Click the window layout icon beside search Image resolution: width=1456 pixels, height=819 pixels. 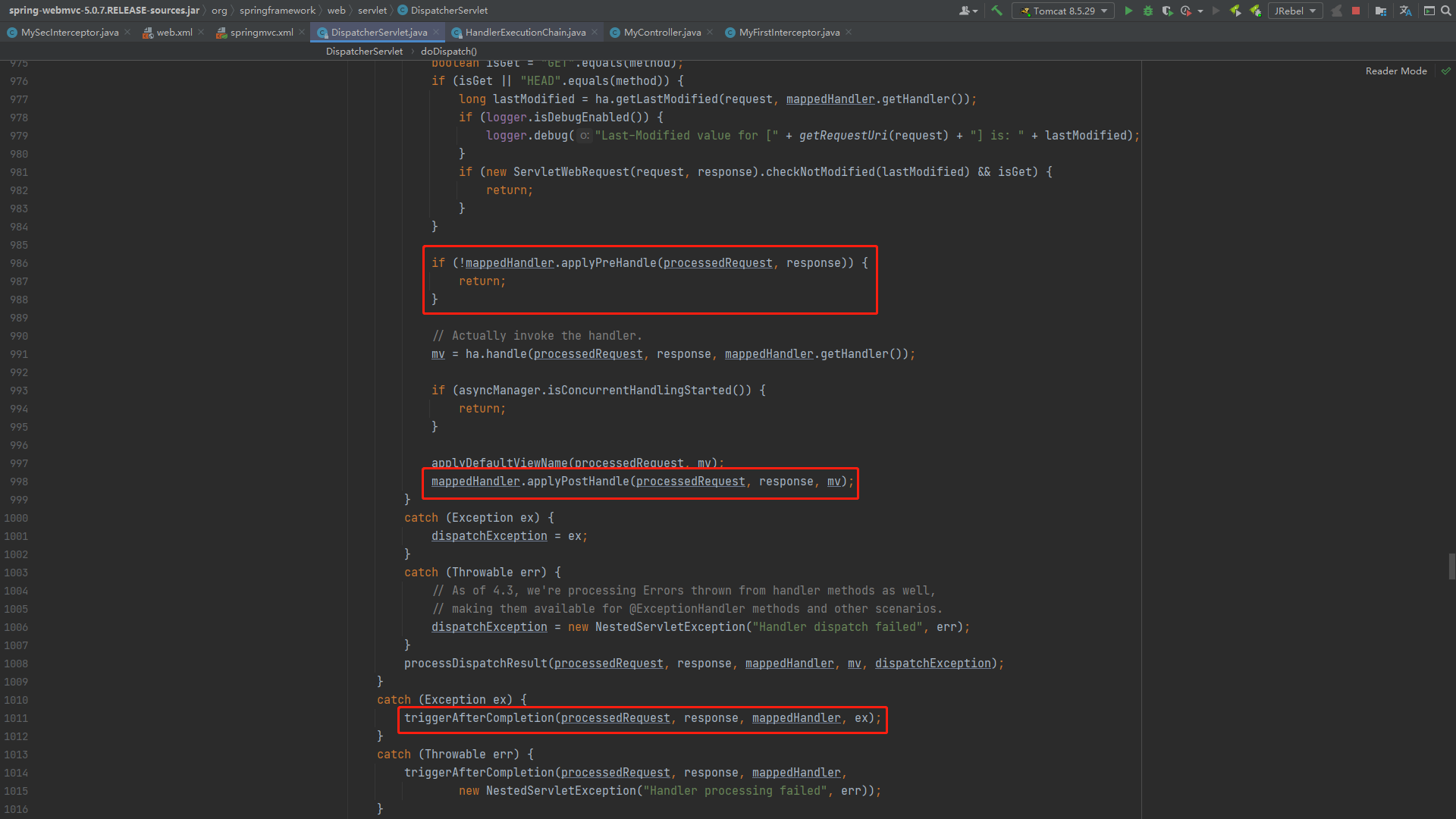1429,11
